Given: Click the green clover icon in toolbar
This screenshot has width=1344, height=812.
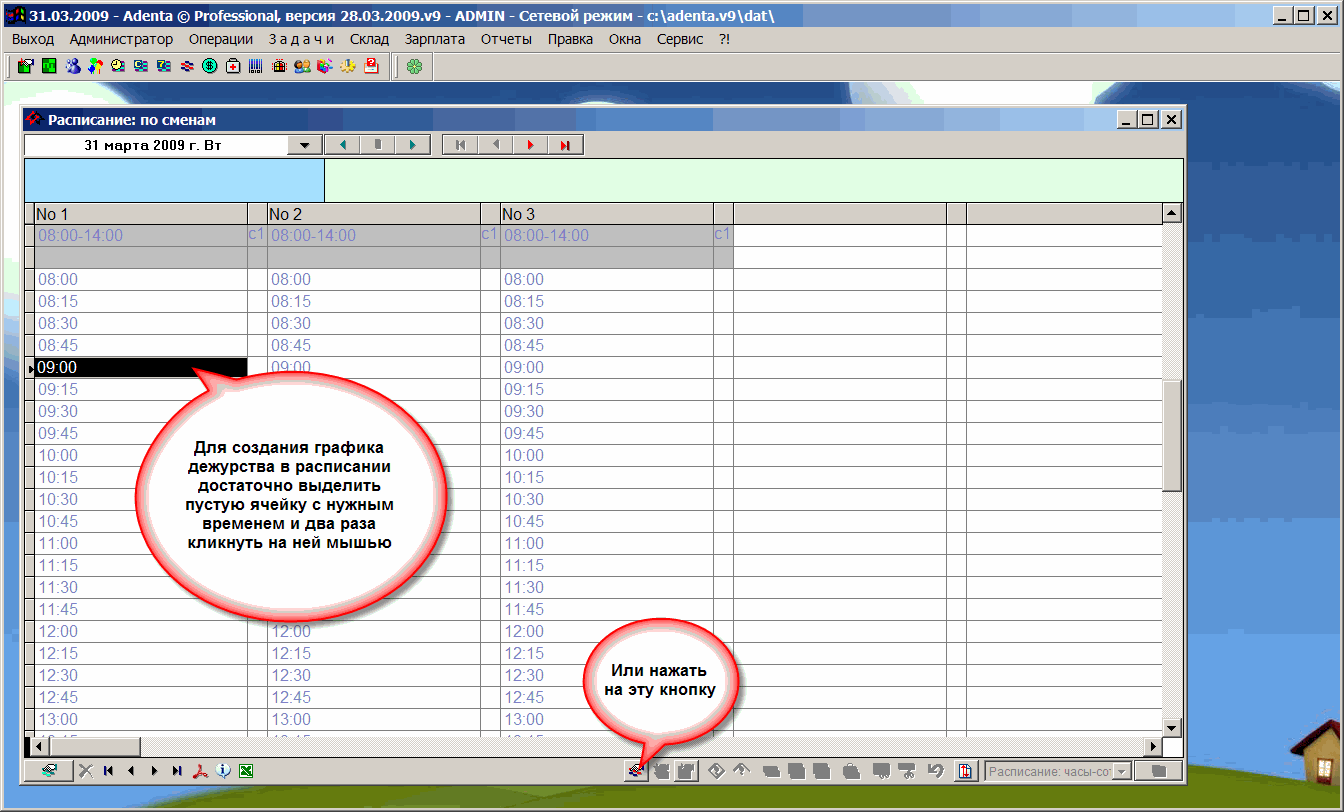Looking at the screenshot, I should coord(414,67).
